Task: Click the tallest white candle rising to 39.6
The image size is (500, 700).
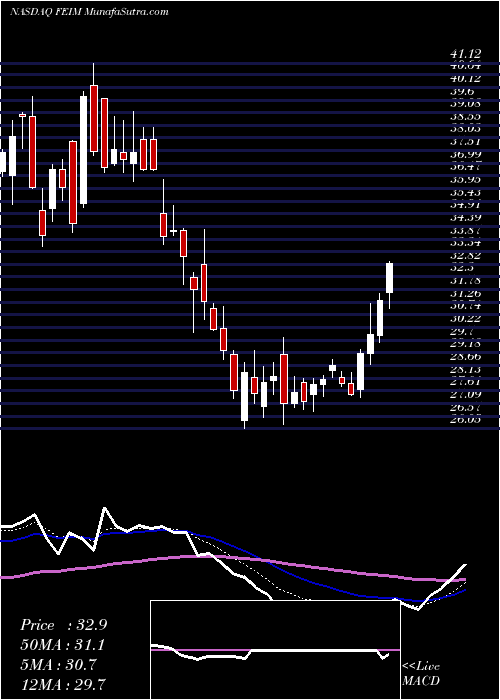Action: coord(83,150)
